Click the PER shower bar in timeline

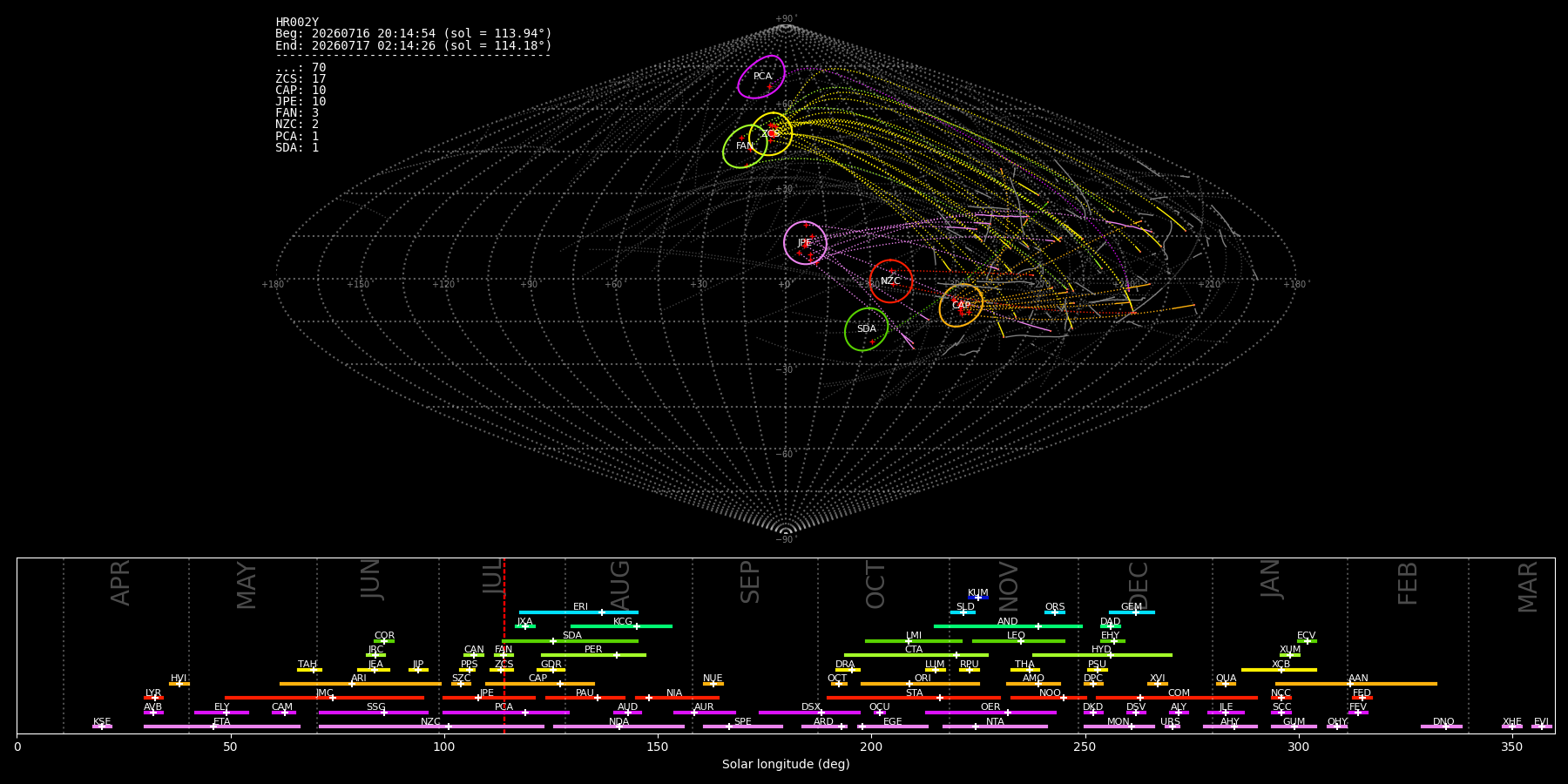point(593,655)
